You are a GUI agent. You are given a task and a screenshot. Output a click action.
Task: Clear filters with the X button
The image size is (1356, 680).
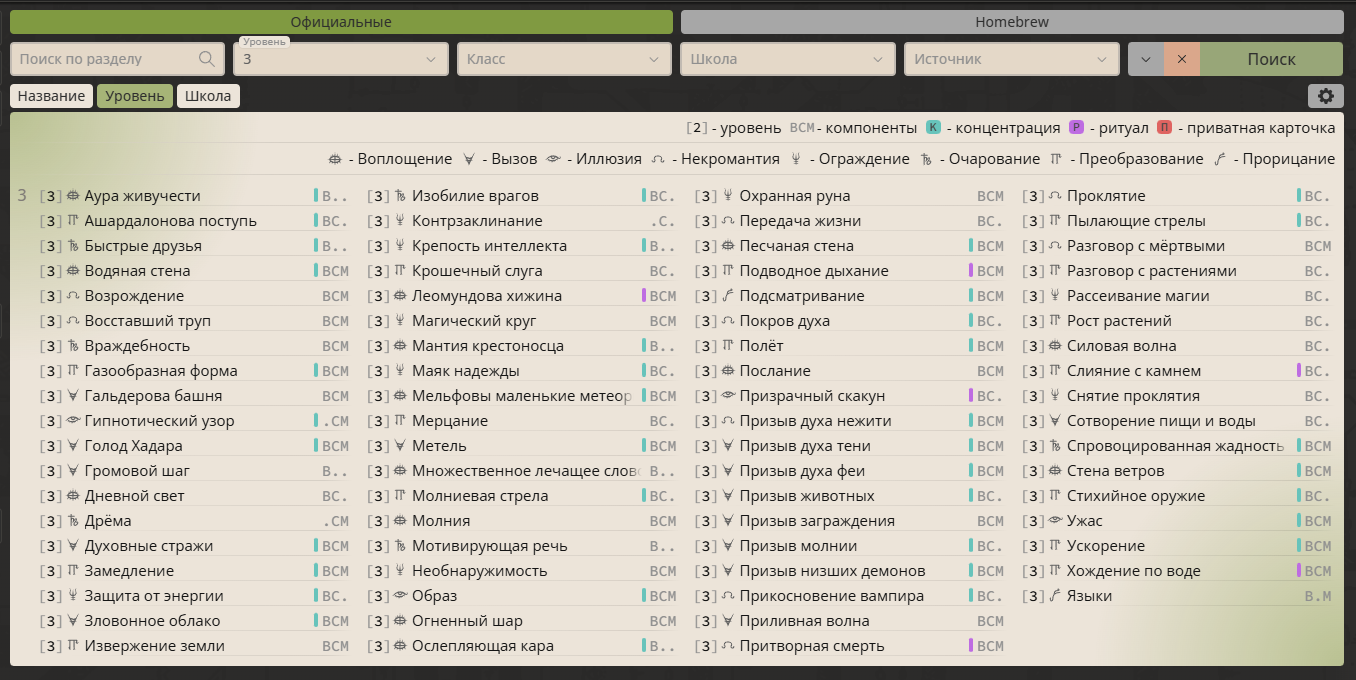(1182, 59)
